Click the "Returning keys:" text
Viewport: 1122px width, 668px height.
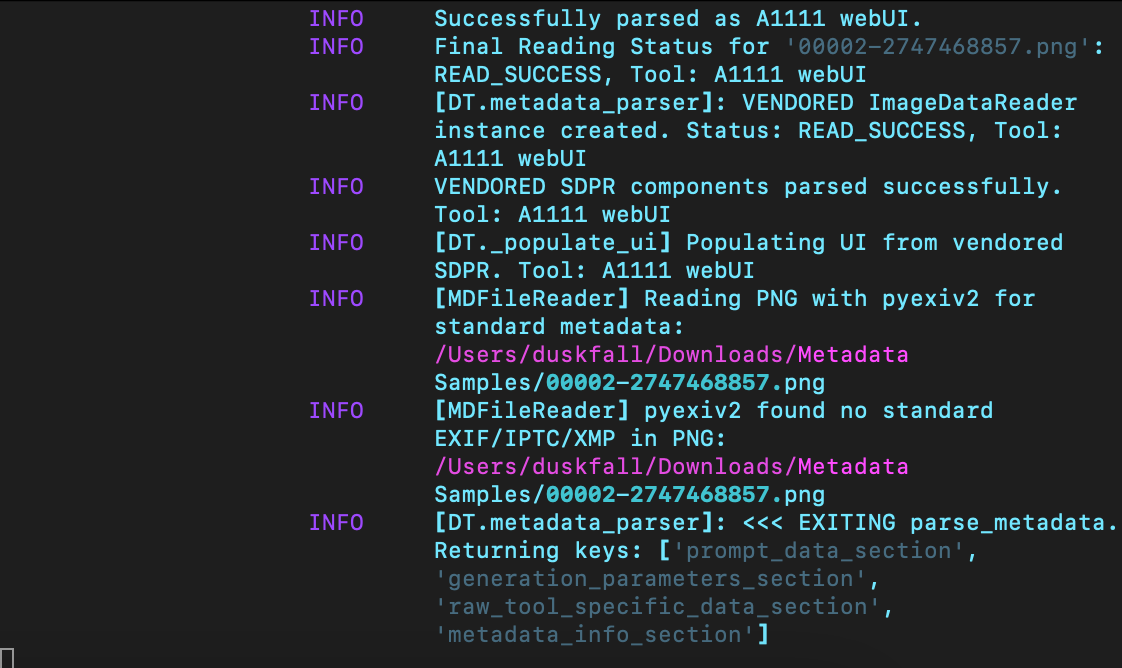538,551
